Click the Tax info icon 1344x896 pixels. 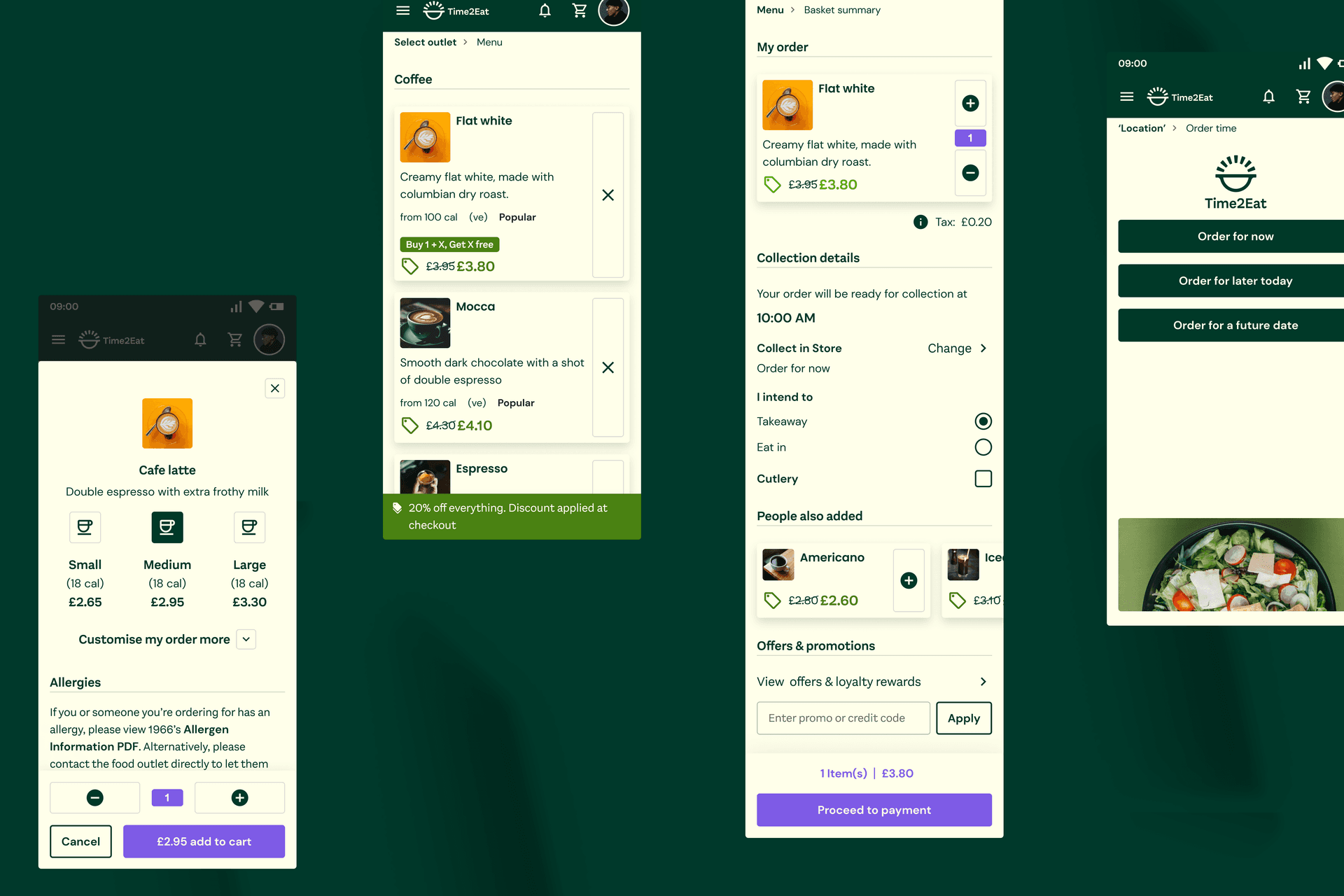pyautogui.click(x=920, y=222)
